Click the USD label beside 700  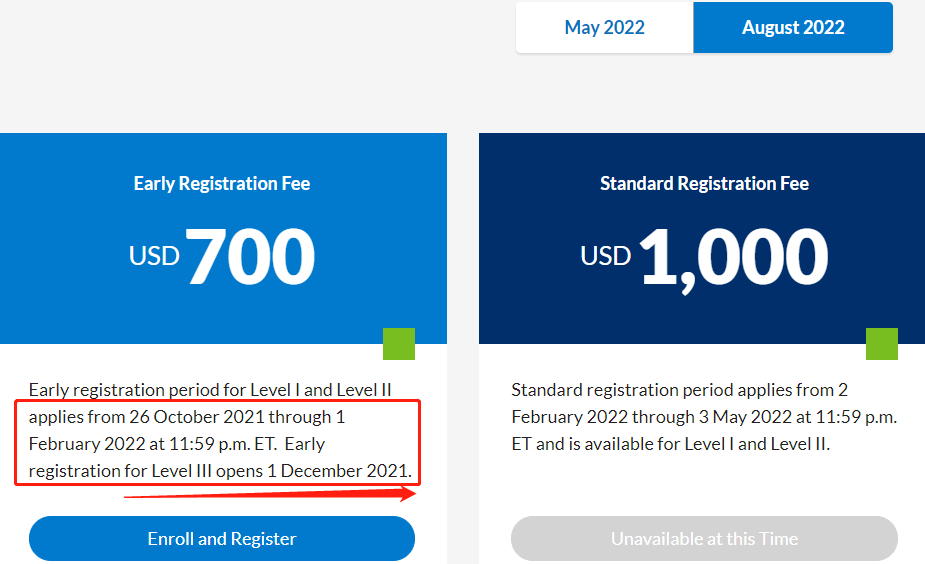coord(154,256)
